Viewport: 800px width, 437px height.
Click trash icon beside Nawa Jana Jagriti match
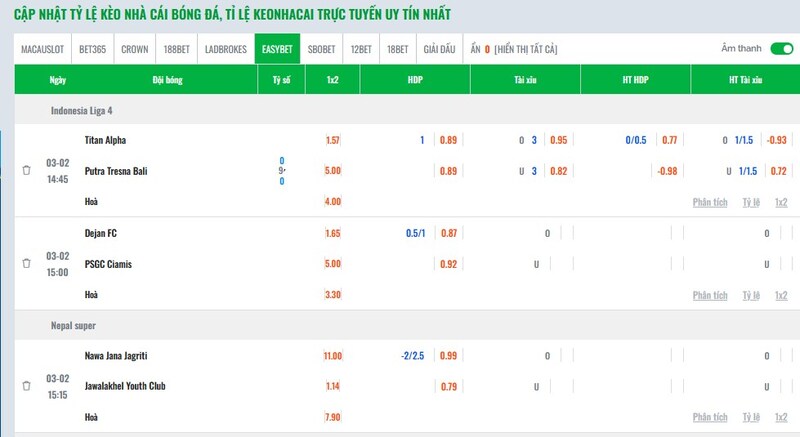pyautogui.click(x=26, y=386)
